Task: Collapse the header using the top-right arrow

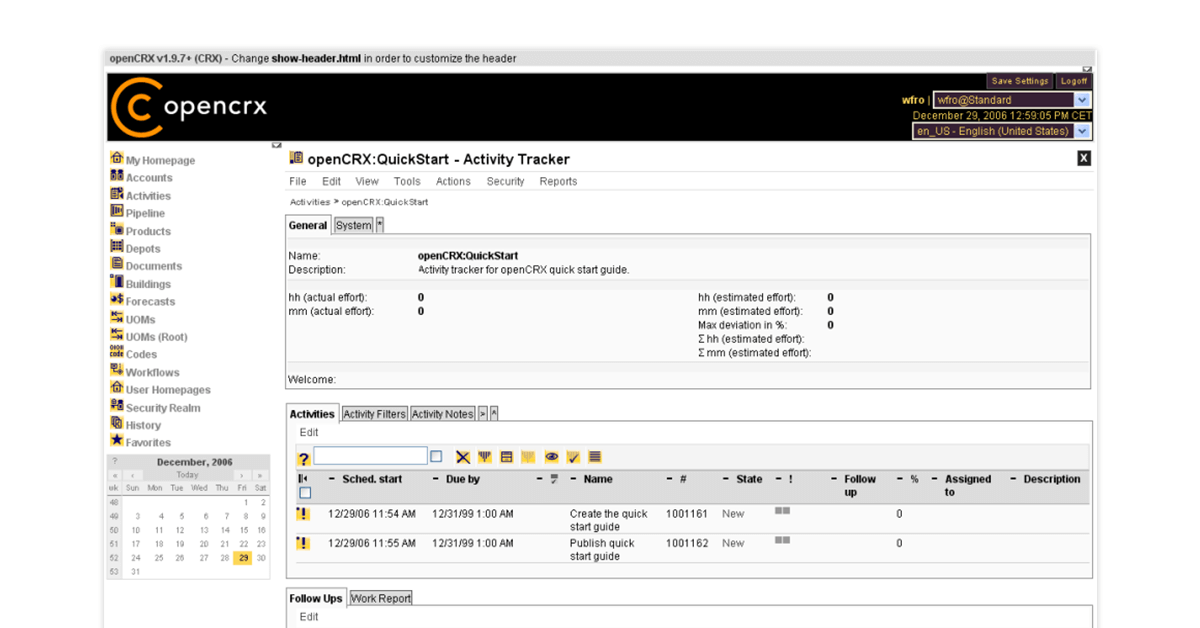Action: coord(1087,69)
